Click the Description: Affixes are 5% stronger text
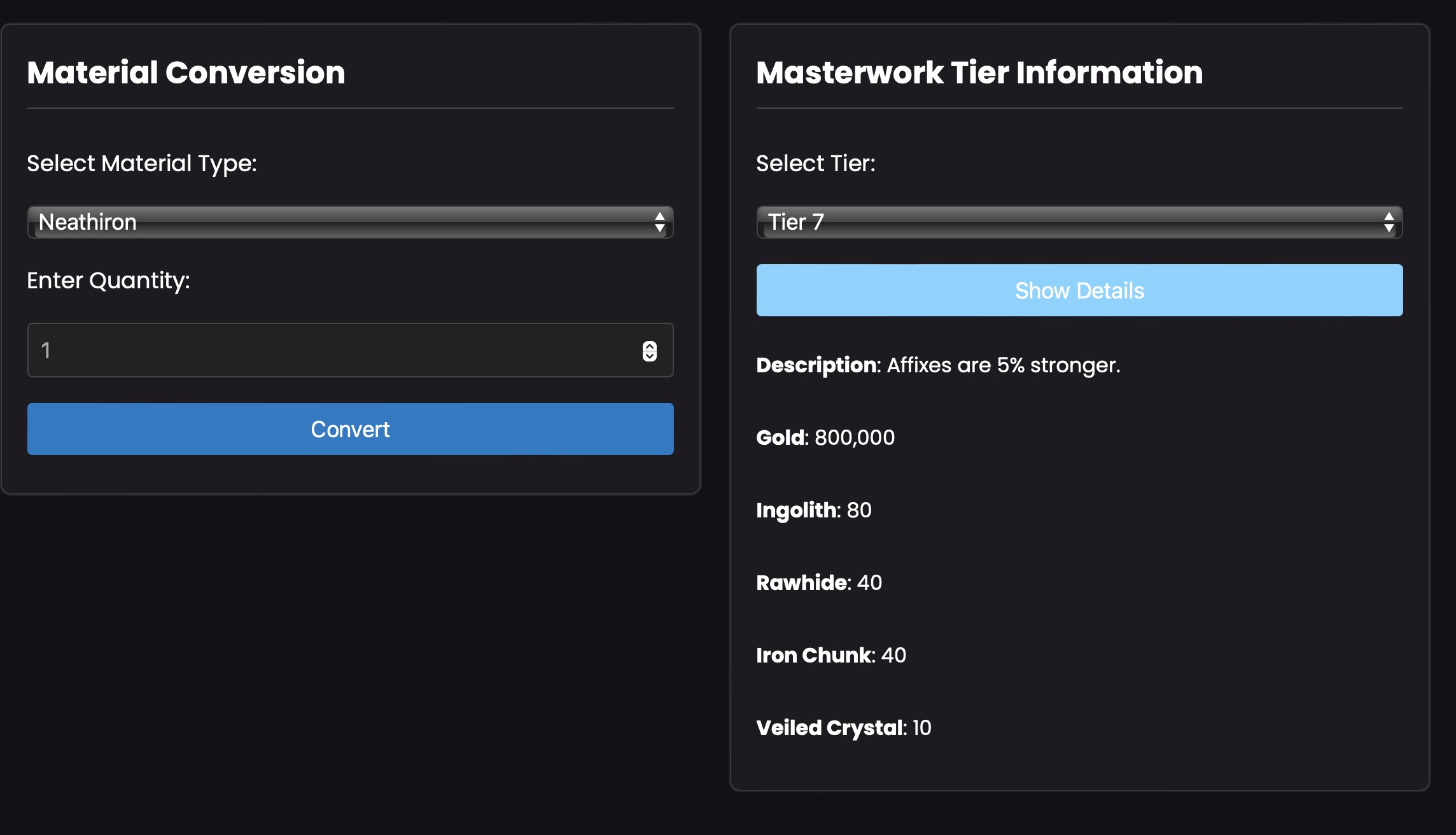Screen dimensions: 1456x835 coord(938,365)
